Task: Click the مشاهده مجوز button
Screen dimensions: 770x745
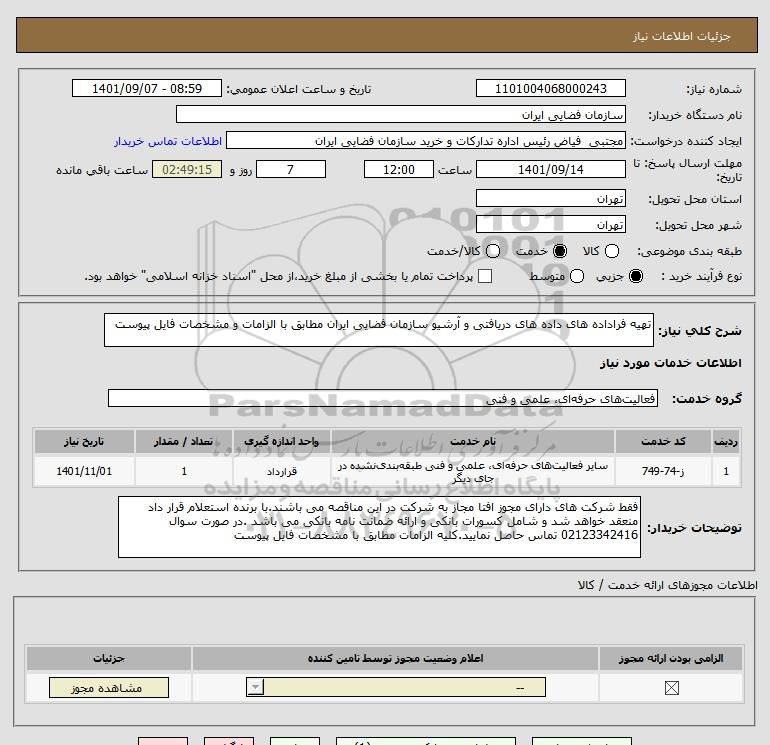Action: click(109, 688)
